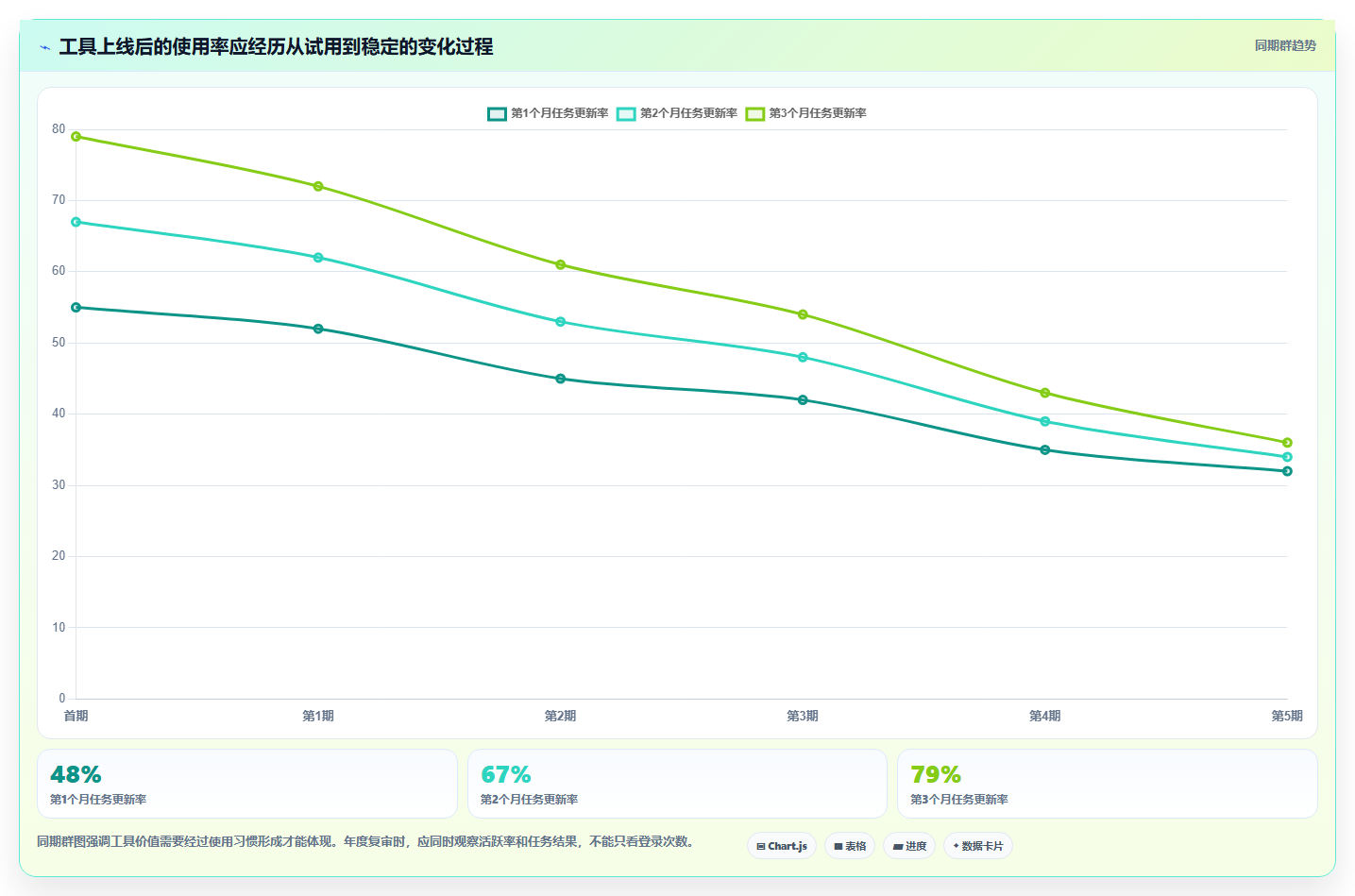Viewport: 1355px width, 896px height.
Task: Click the 同期群趋势 tag in the header
Action: [1285, 45]
